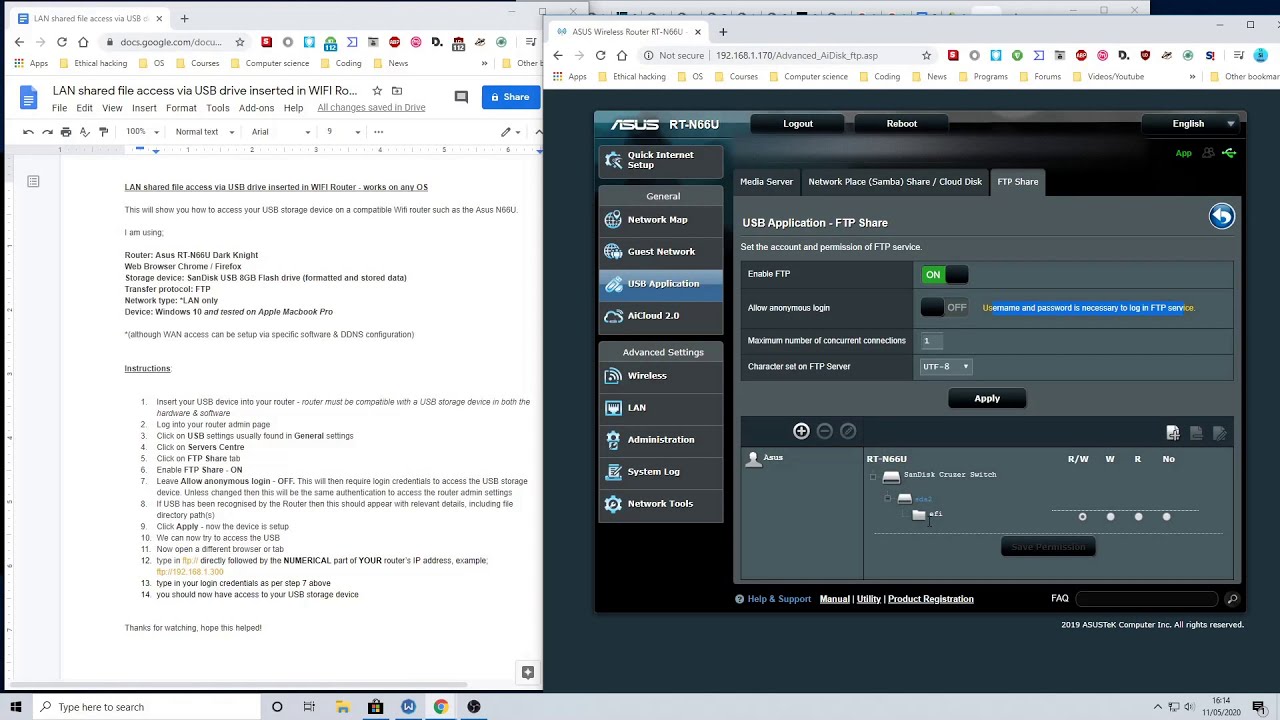Click the more options ellipsis in Docs toolbar
Viewport: 1280px width, 720px height.
click(378, 132)
